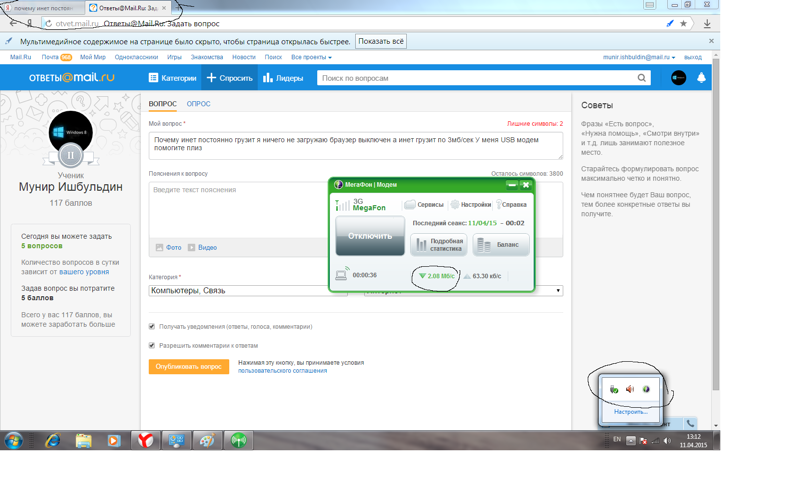This screenshot has width=800, height=500.
Task: Open the profile avatar in the header
Action: (x=679, y=78)
